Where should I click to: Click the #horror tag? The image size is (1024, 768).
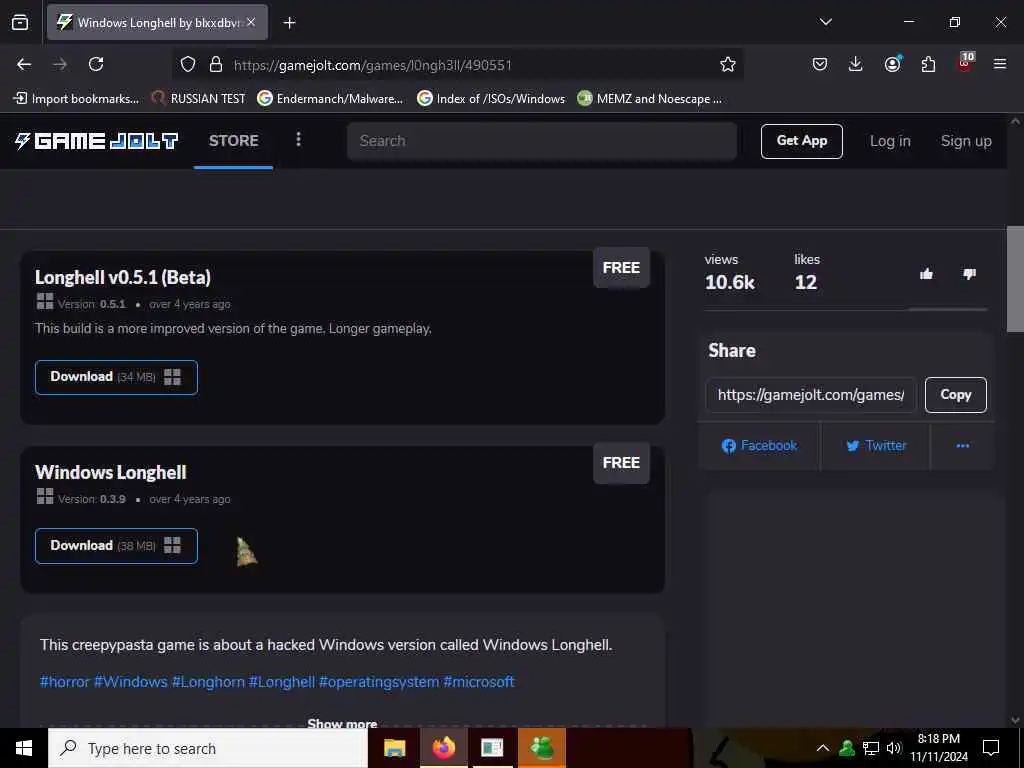pyautogui.click(x=65, y=682)
